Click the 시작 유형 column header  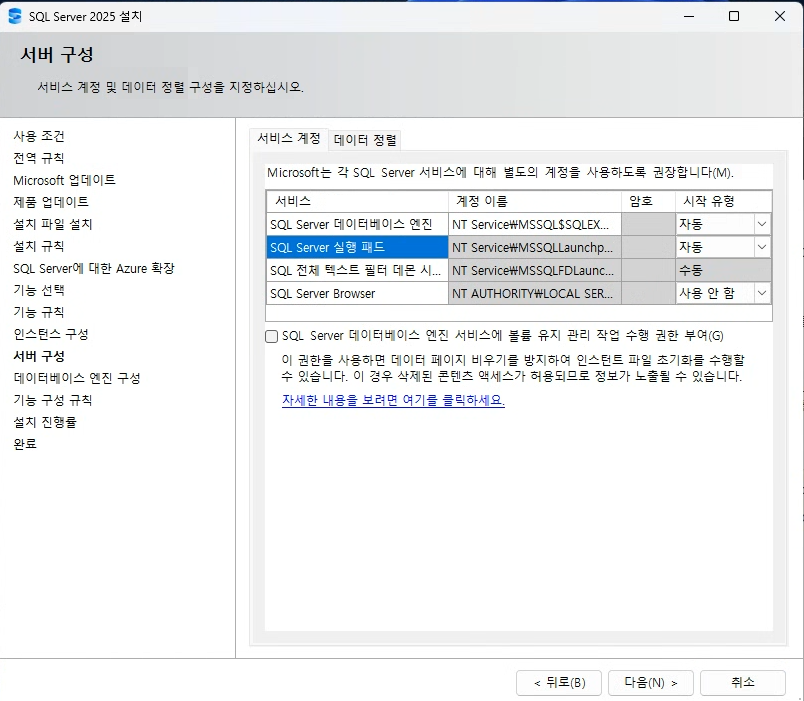tap(723, 201)
